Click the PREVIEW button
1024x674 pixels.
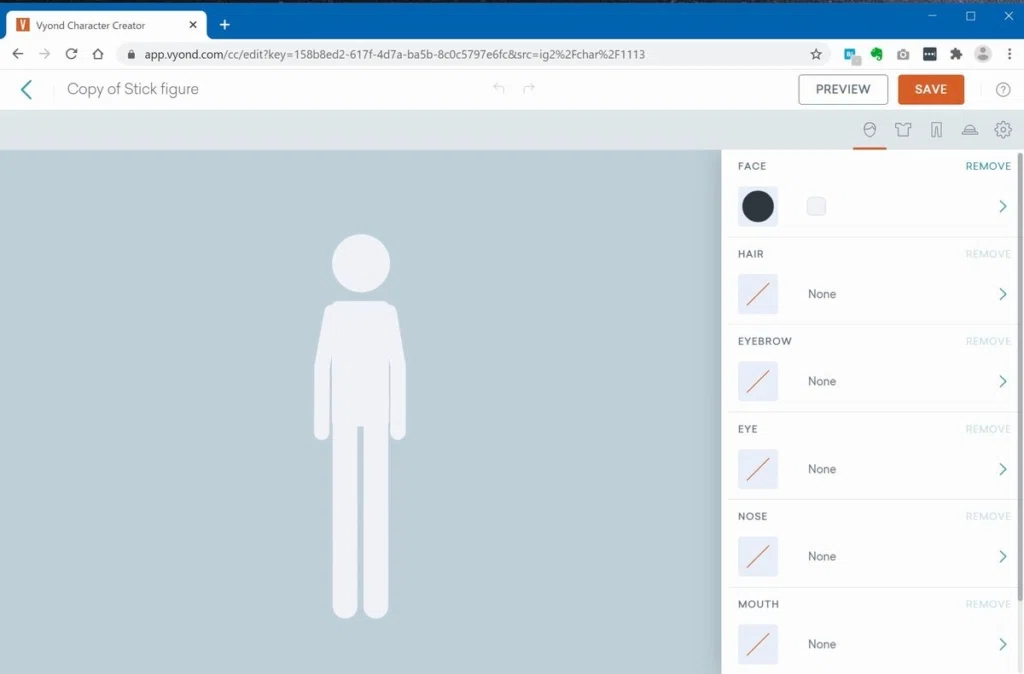coord(842,89)
